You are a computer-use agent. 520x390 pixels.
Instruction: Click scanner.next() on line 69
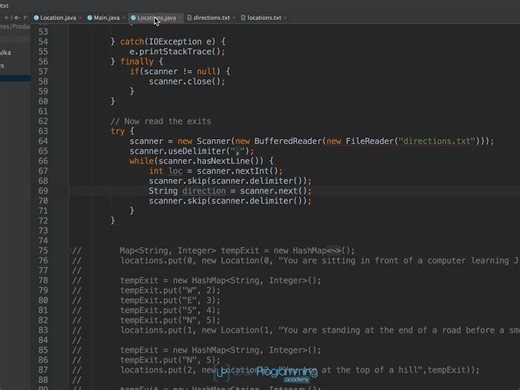point(273,191)
